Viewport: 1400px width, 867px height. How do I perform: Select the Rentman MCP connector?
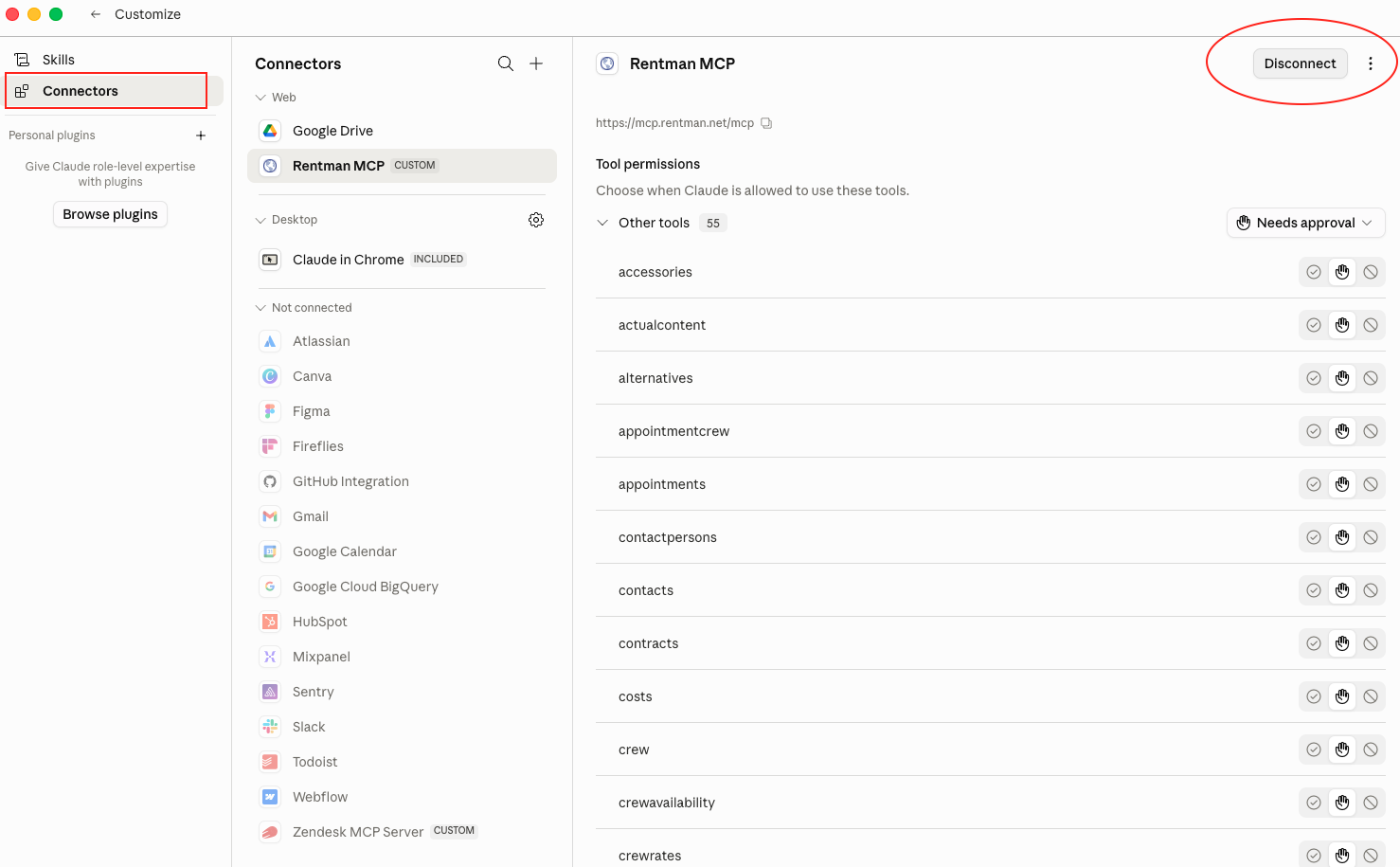pyautogui.click(x=402, y=166)
